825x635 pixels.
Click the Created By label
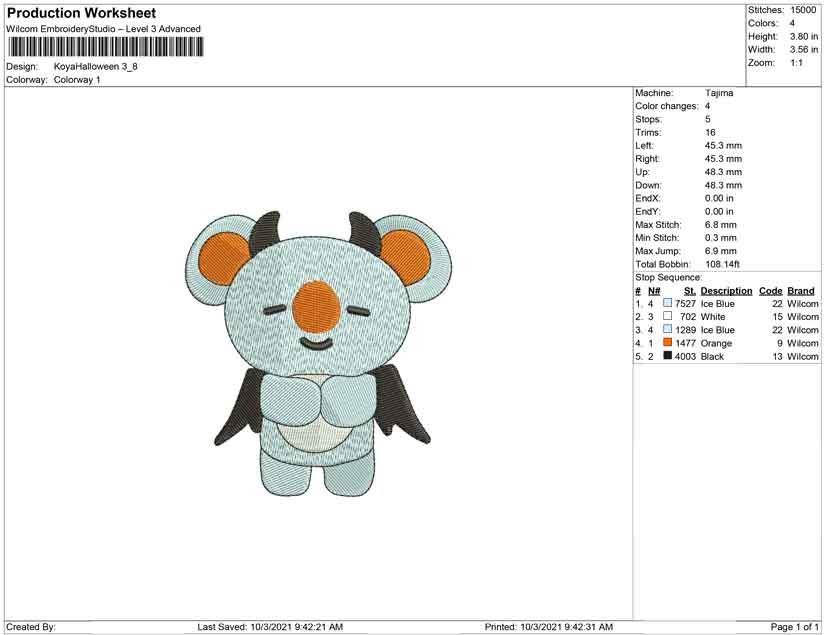tap(31, 627)
